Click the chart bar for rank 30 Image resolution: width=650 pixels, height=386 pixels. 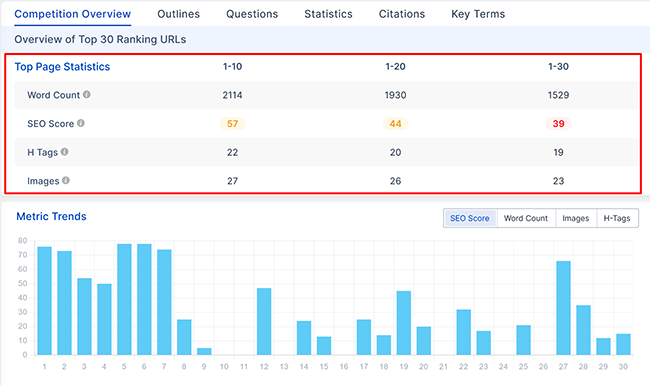(x=623, y=344)
